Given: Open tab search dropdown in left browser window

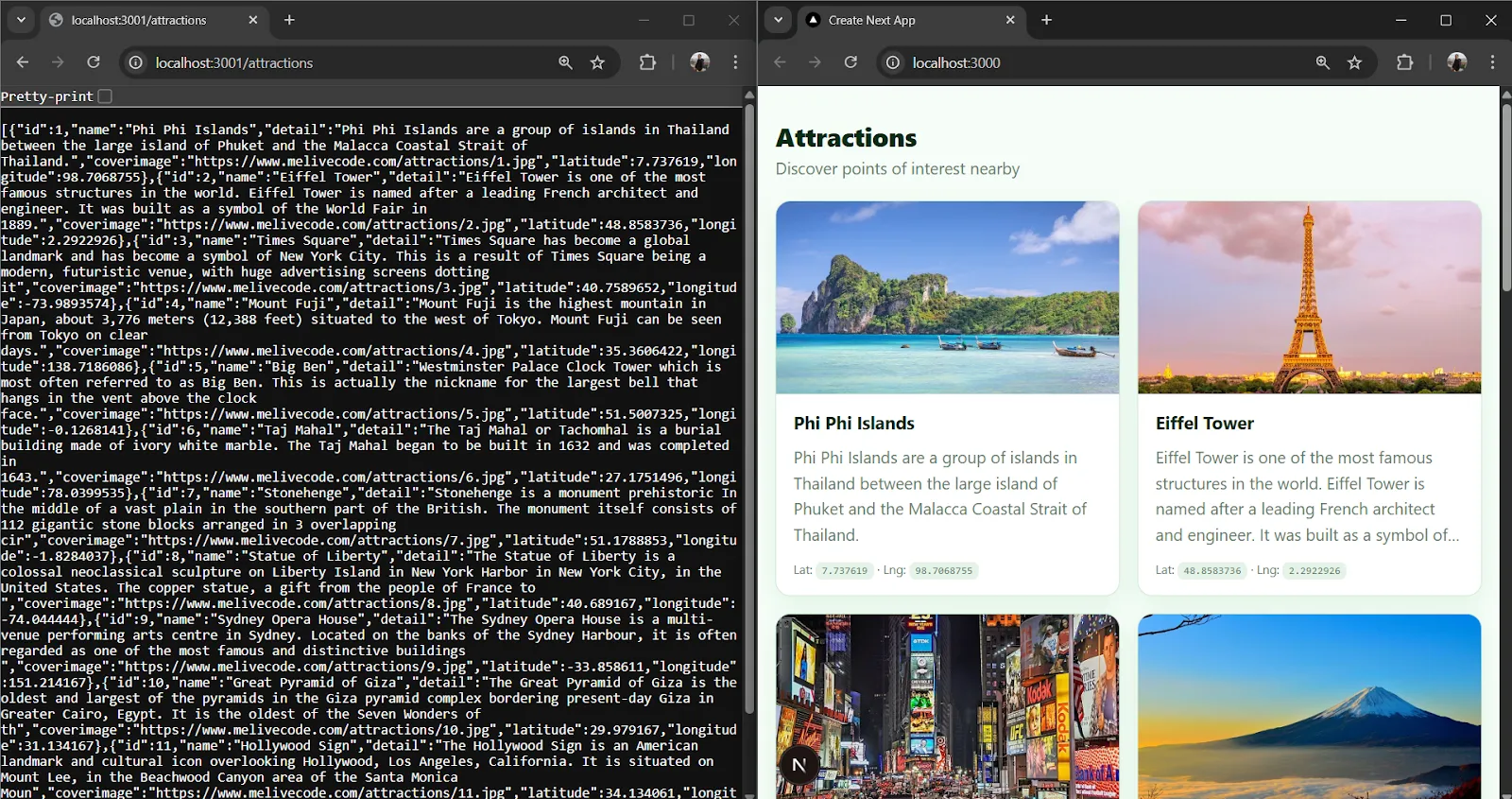Looking at the screenshot, I should (21, 20).
